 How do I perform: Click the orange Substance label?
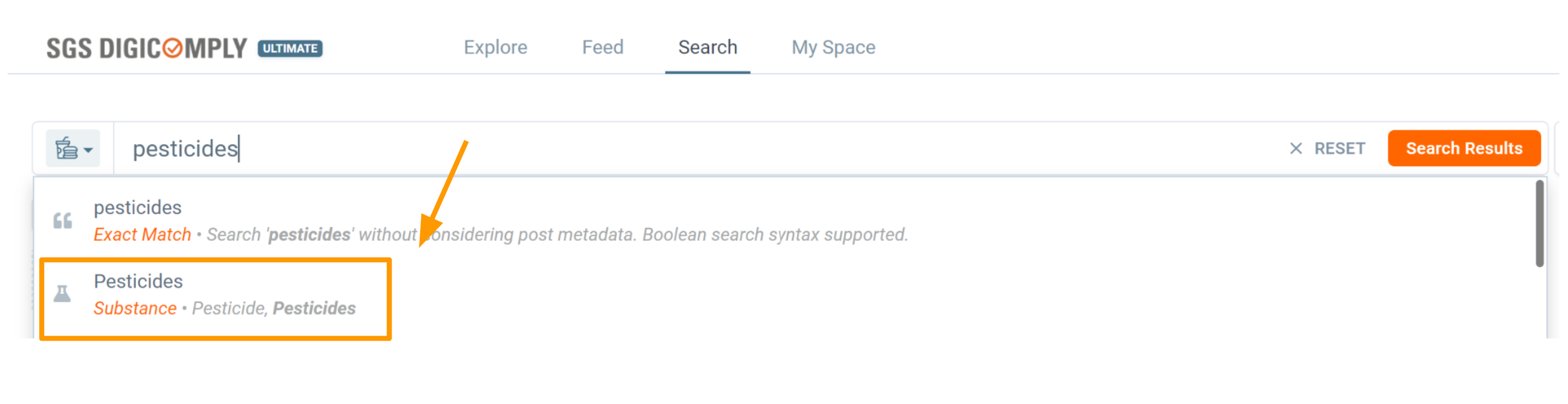coord(134,308)
